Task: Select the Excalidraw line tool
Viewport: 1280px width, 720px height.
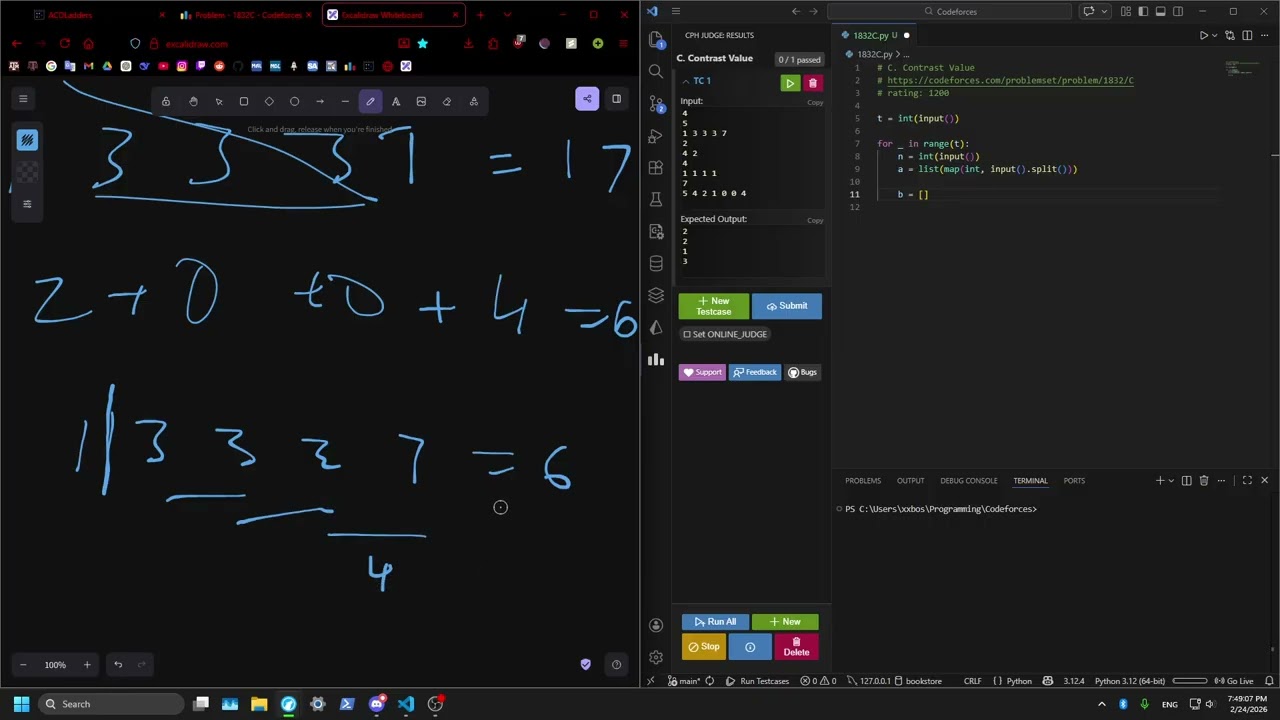Action: click(345, 101)
